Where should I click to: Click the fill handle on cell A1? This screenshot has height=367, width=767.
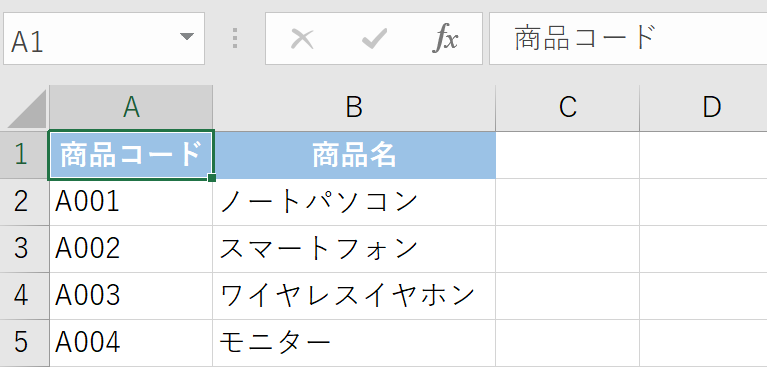pyautogui.click(x=212, y=178)
